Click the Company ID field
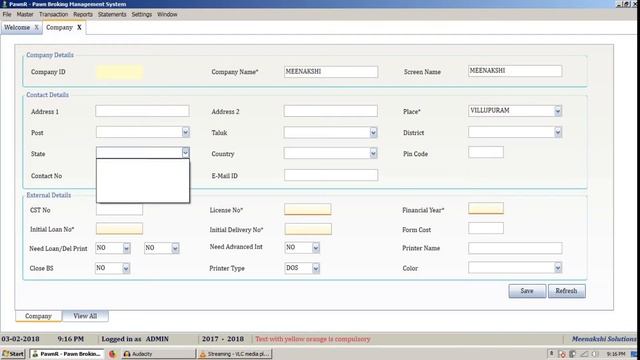Image resolution: width=640 pixels, height=360 pixels. pos(119,72)
